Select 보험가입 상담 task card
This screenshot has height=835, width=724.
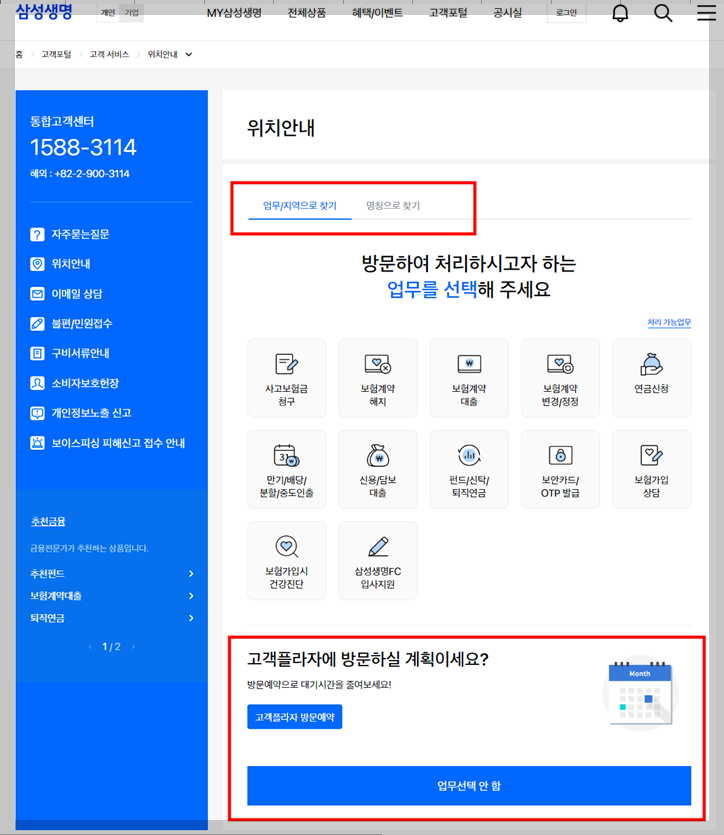pos(652,470)
